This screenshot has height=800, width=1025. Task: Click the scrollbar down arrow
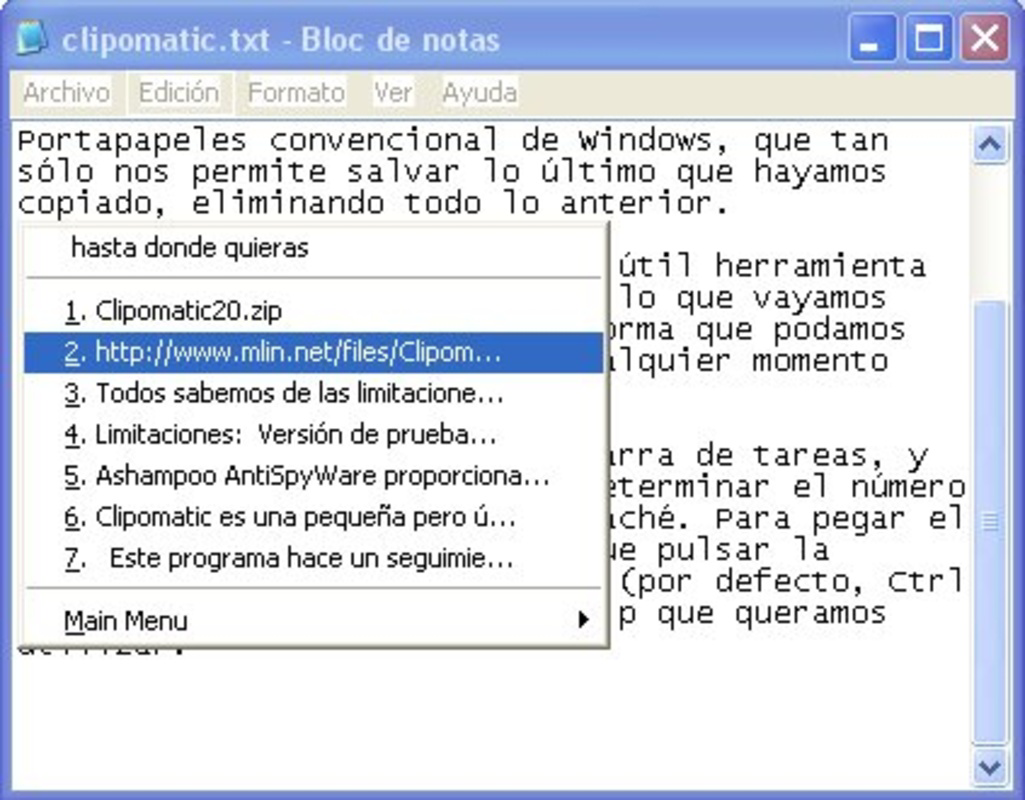tap(989, 765)
